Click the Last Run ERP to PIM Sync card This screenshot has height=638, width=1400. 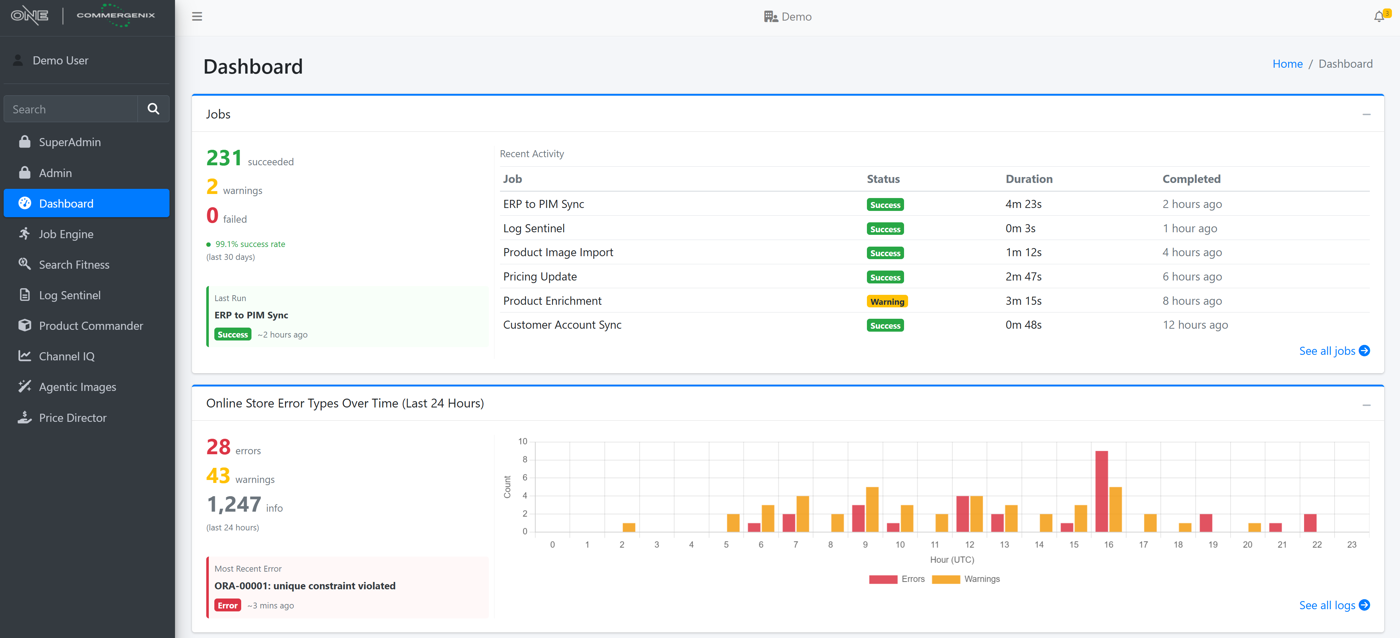pos(348,317)
